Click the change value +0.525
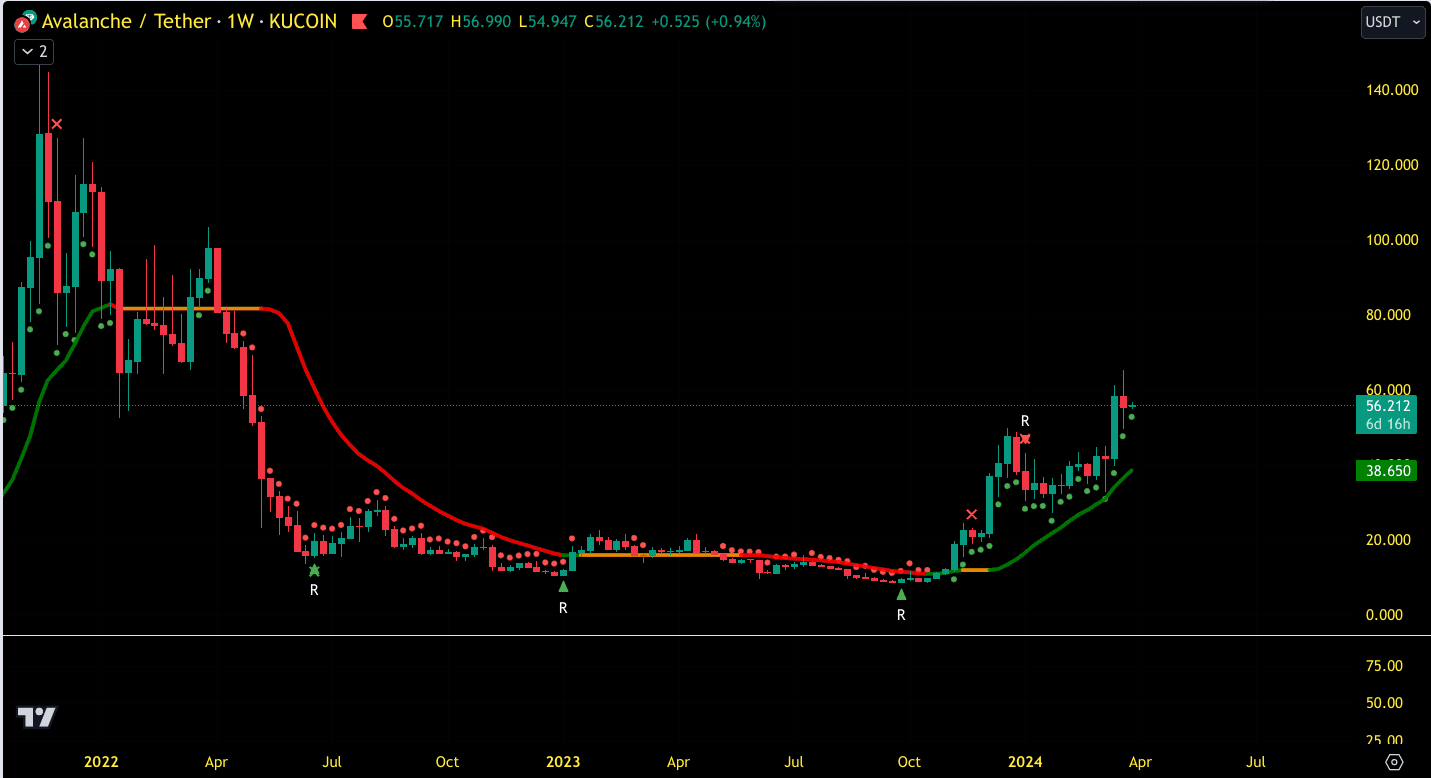 click(676, 21)
